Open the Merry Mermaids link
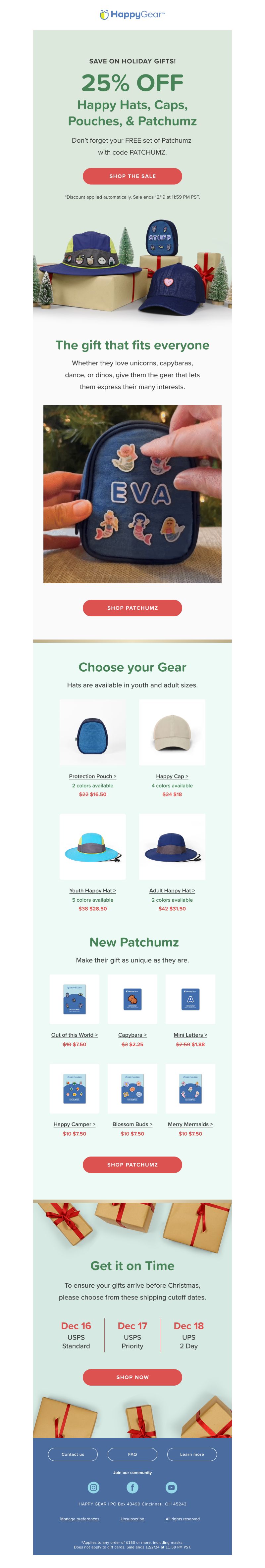265x1568 pixels. tap(190, 1124)
